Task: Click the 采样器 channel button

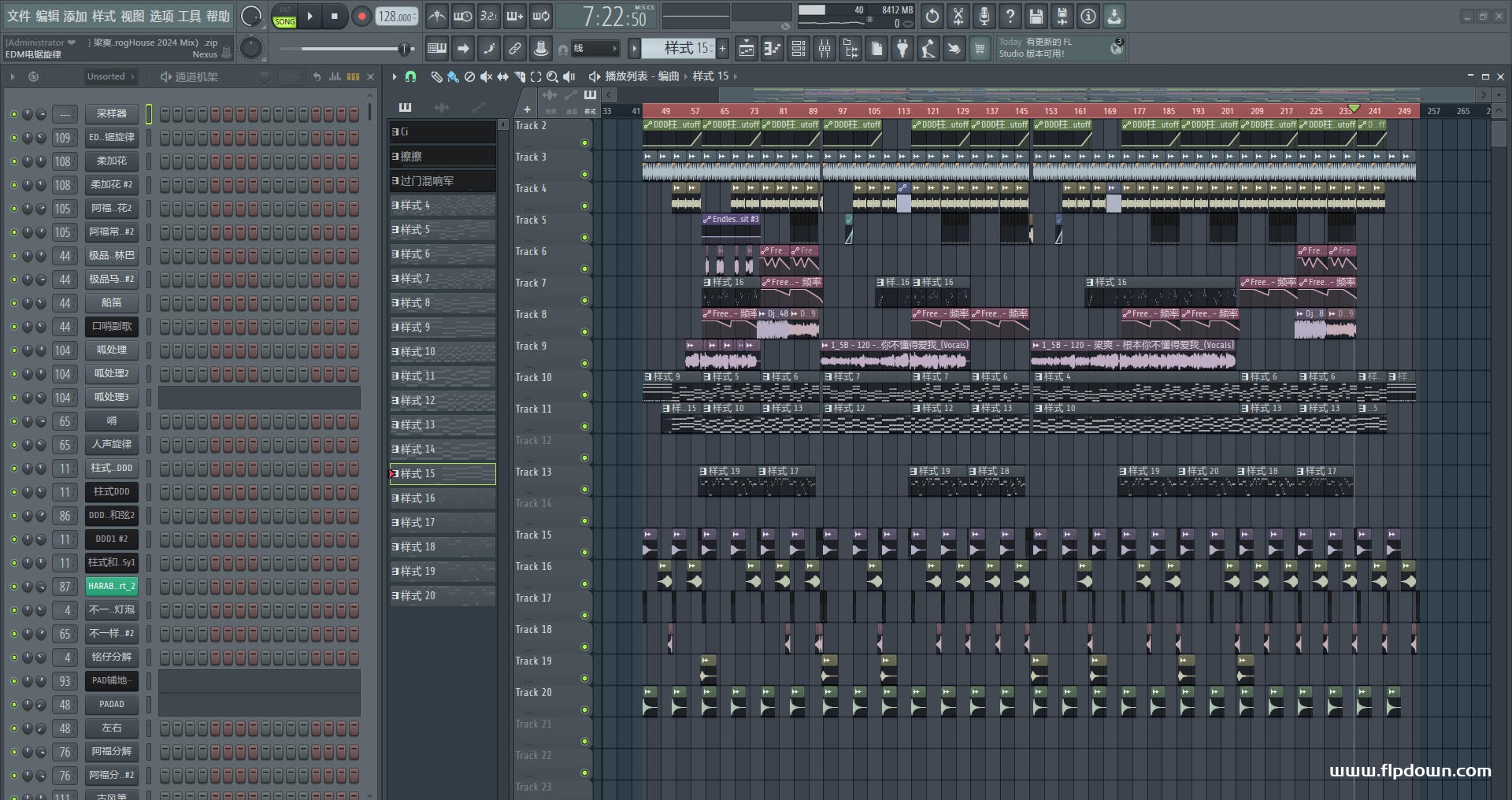Action: 112,113
